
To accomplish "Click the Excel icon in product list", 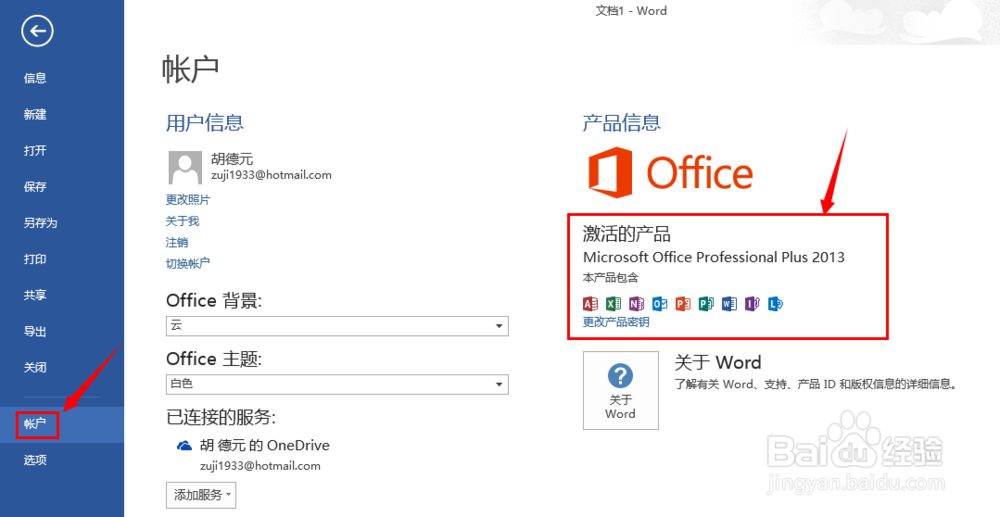I will pyautogui.click(x=614, y=304).
